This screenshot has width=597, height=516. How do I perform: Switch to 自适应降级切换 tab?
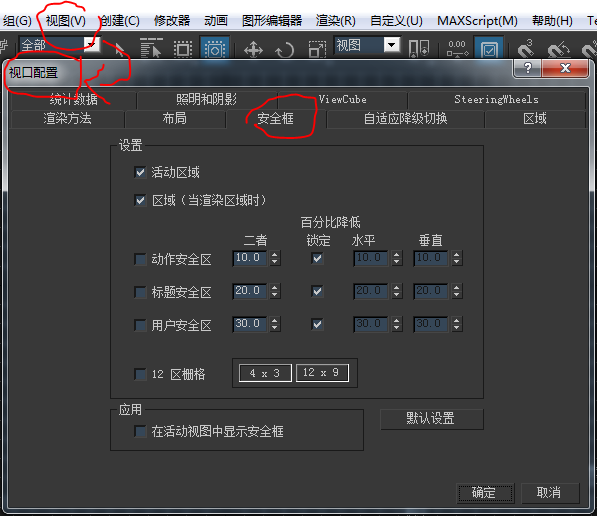click(405, 118)
